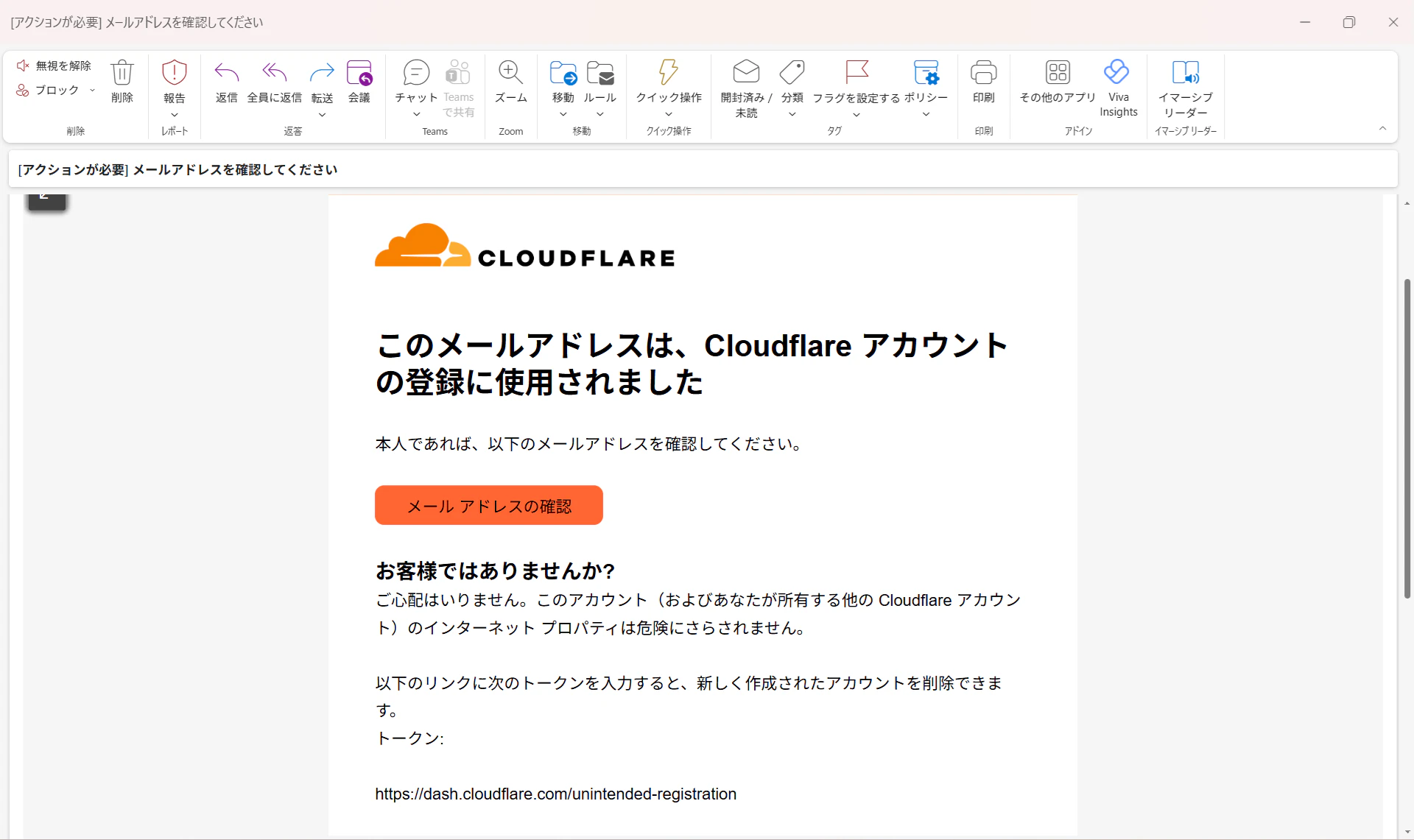This screenshot has height=840, width=1414.
Task: Toggle Read/Unread (開封済み/未読) icon
Action: [746, 72]
